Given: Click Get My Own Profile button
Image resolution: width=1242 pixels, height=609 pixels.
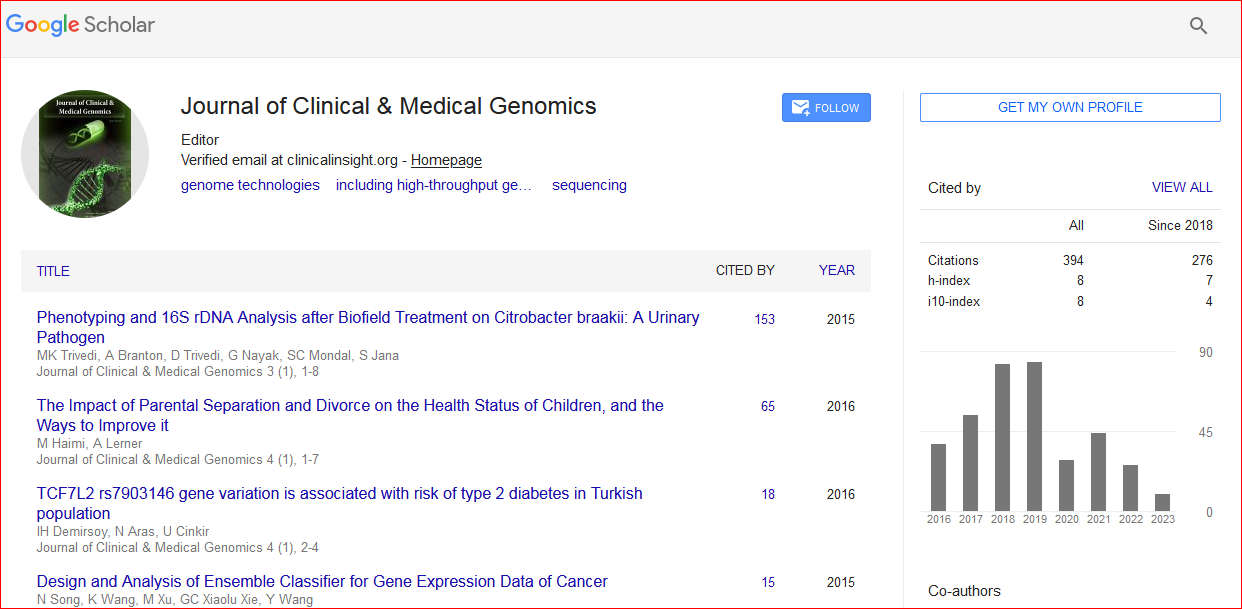Looking at the screenshot, I should pos(1069,107).
